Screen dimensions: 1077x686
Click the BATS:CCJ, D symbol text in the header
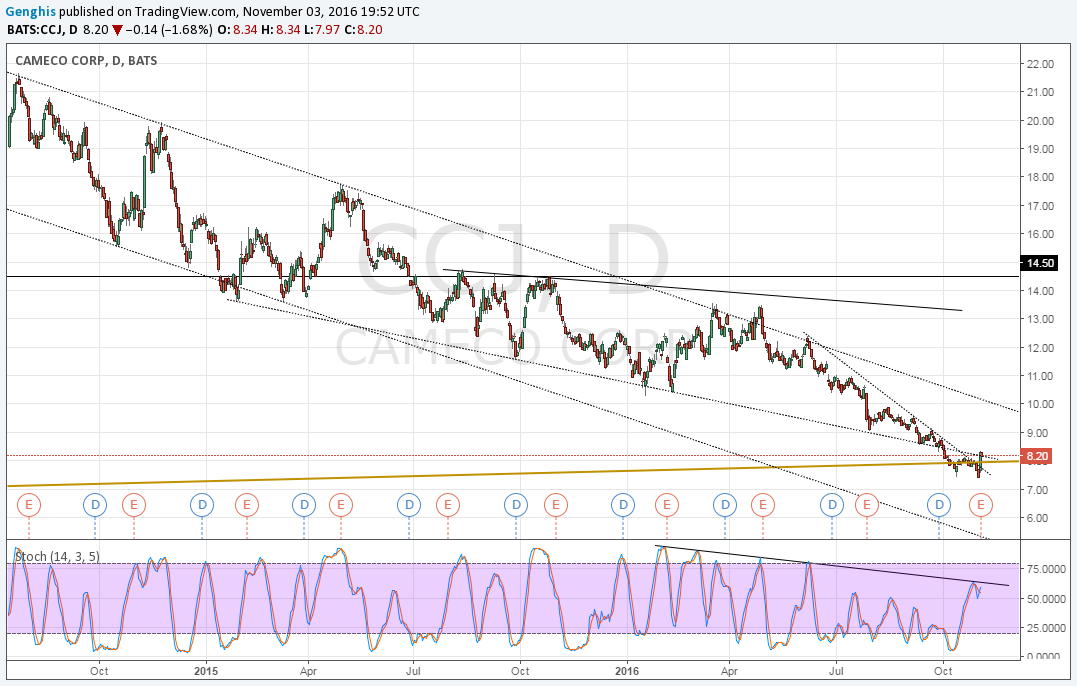coord(42,30)
